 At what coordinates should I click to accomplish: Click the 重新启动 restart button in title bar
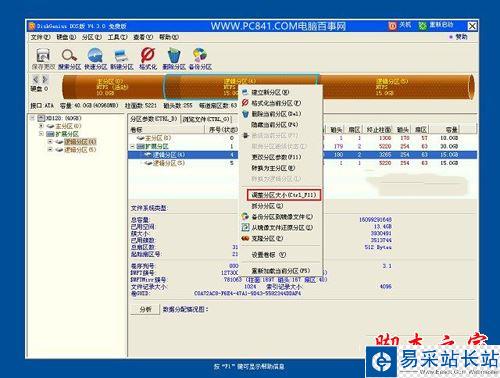436,25
